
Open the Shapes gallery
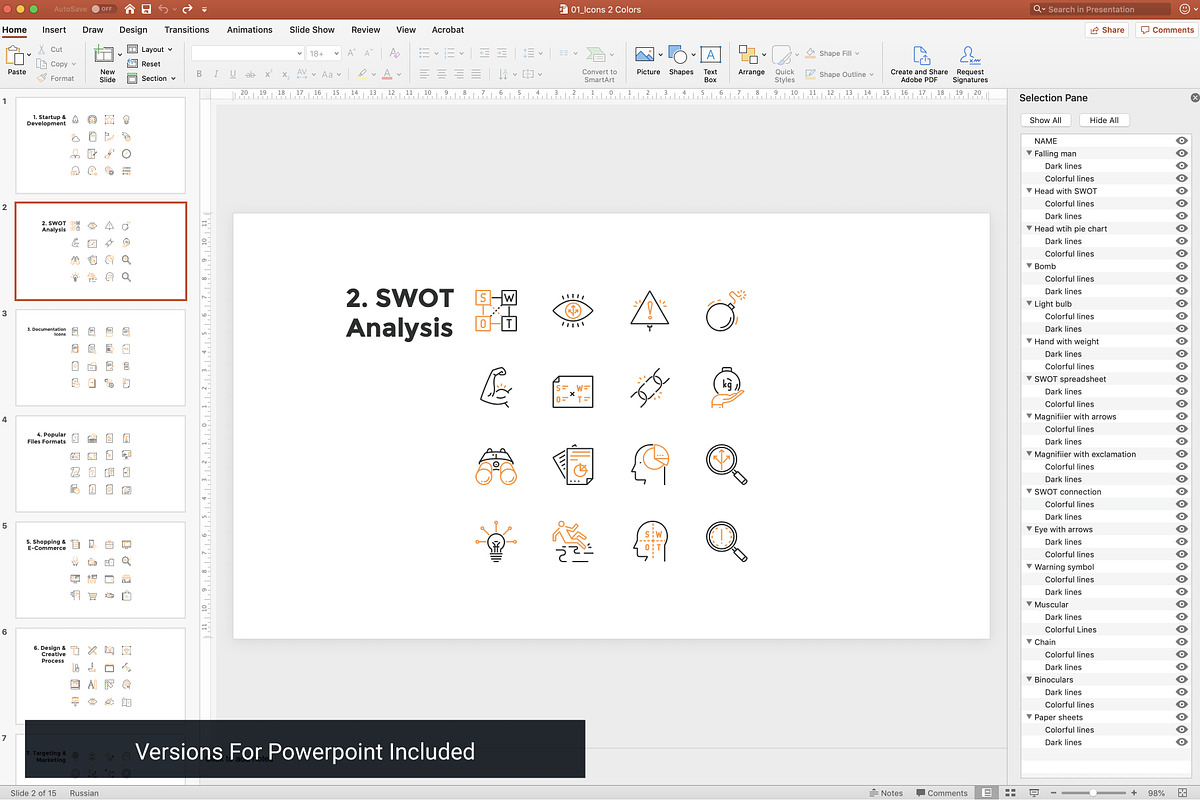tap(681, 60)
